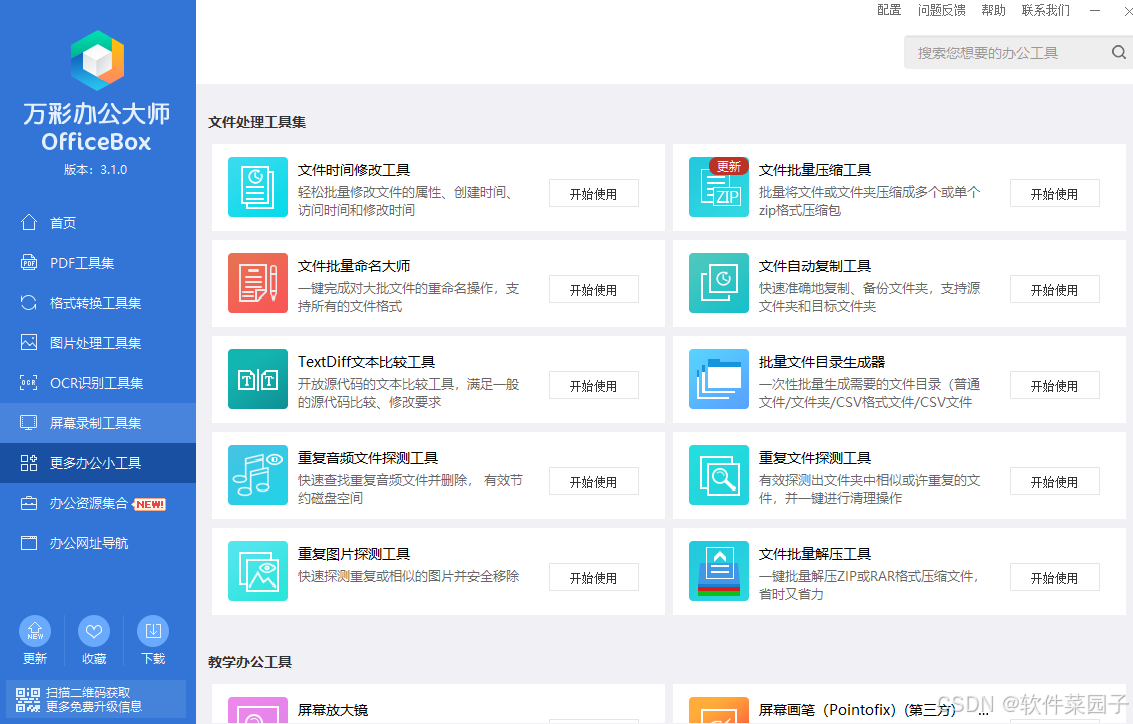Click the 收藏 heart icon
This screenshot has width=1133, height=724.
click(x=94, y=632)
